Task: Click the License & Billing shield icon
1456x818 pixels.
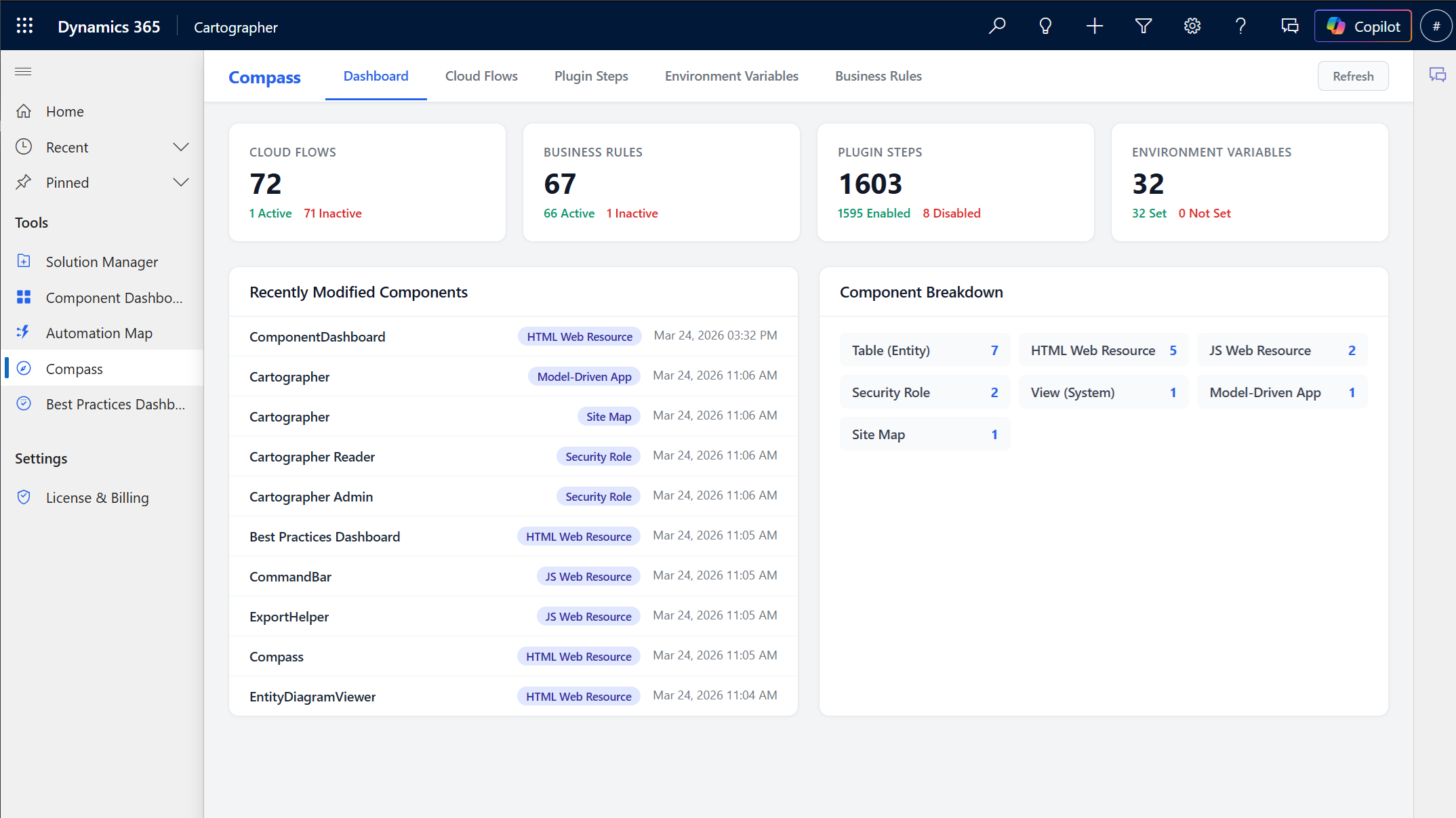Action: (24, 497)
